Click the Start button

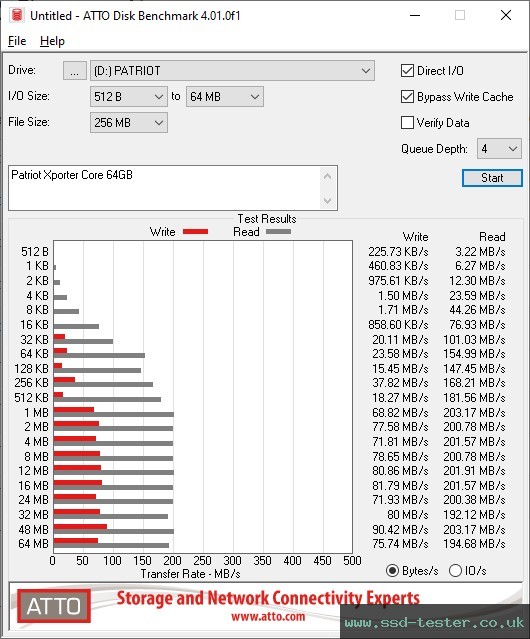pyautogui.click(x=492, y=178)
